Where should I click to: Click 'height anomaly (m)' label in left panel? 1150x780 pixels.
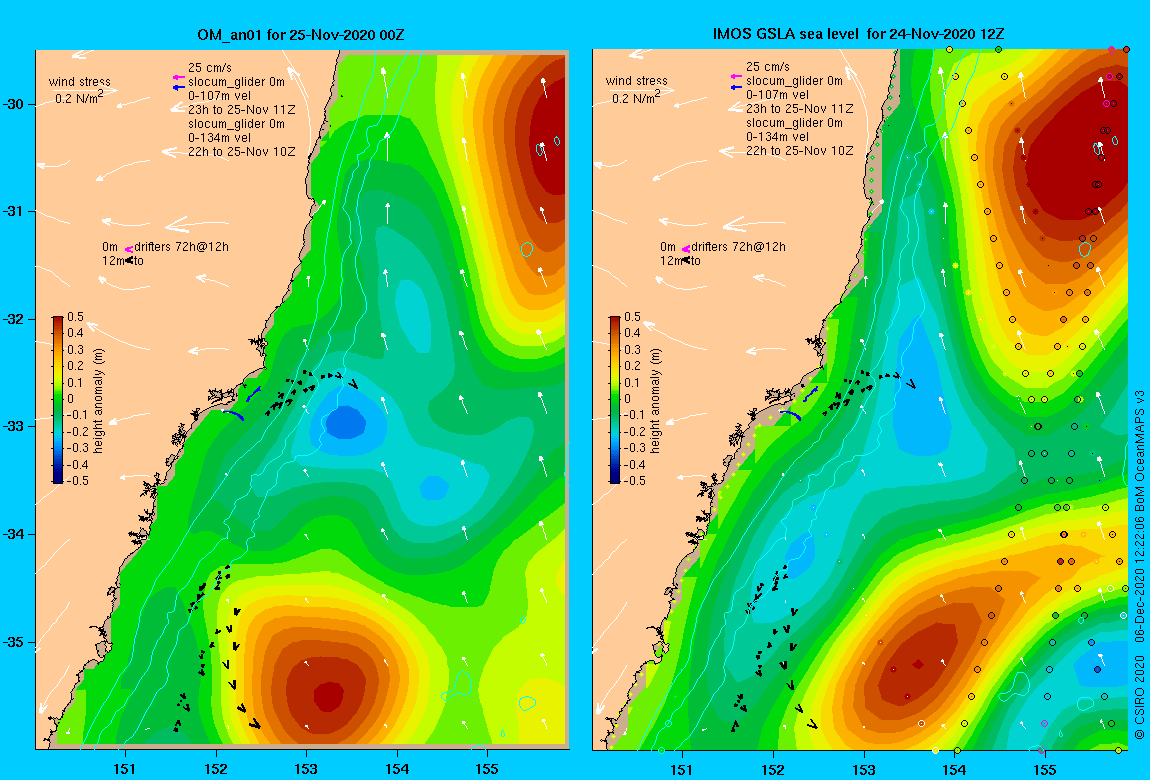(x=98, y=400)
